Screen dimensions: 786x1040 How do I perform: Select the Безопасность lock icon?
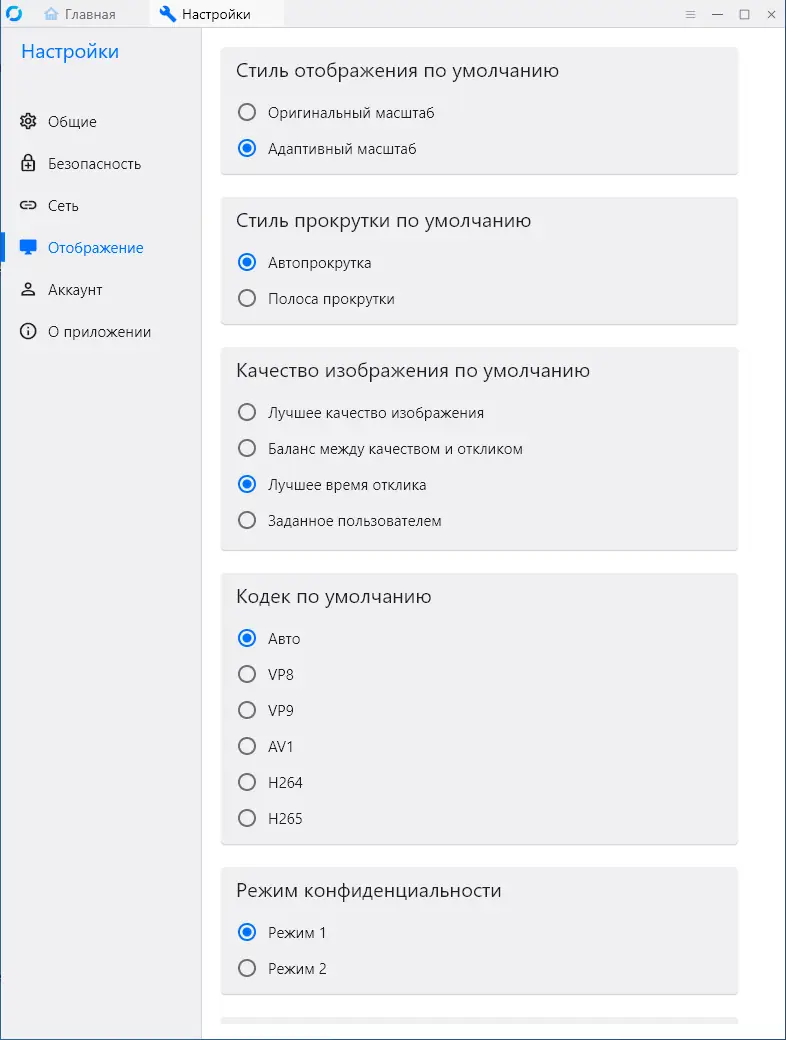pyautogui.click(x=28, y=163)
